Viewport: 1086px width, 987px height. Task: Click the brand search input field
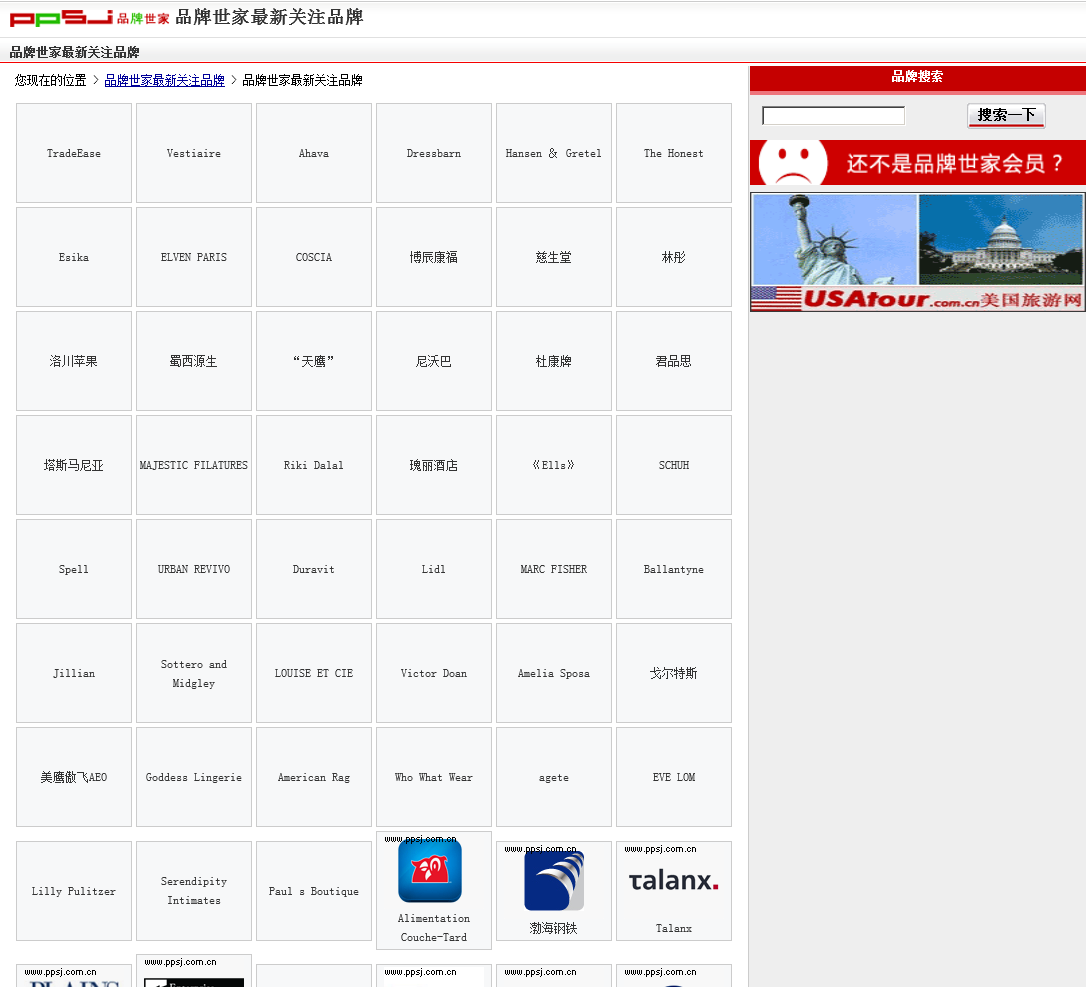click(833, 116)
